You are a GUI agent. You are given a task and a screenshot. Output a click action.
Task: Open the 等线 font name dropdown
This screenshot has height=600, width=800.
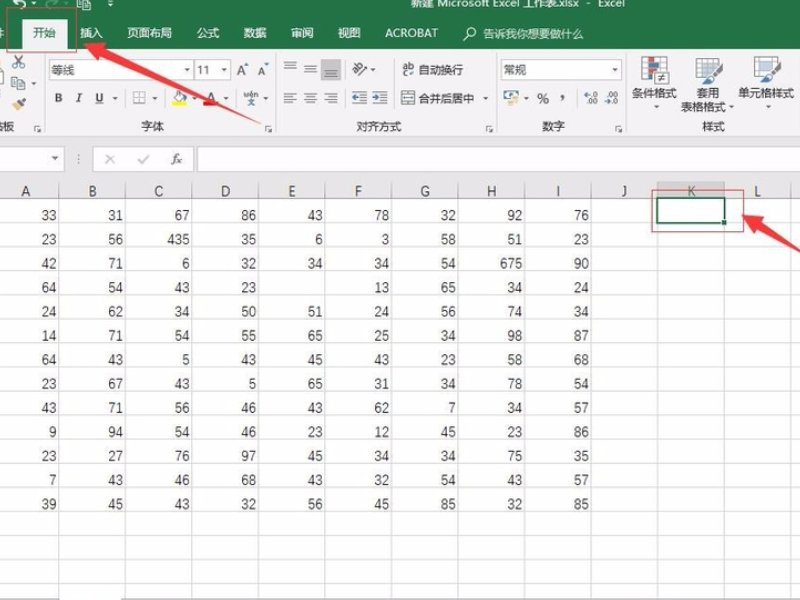pyautogui.click(x=185, y=70)
